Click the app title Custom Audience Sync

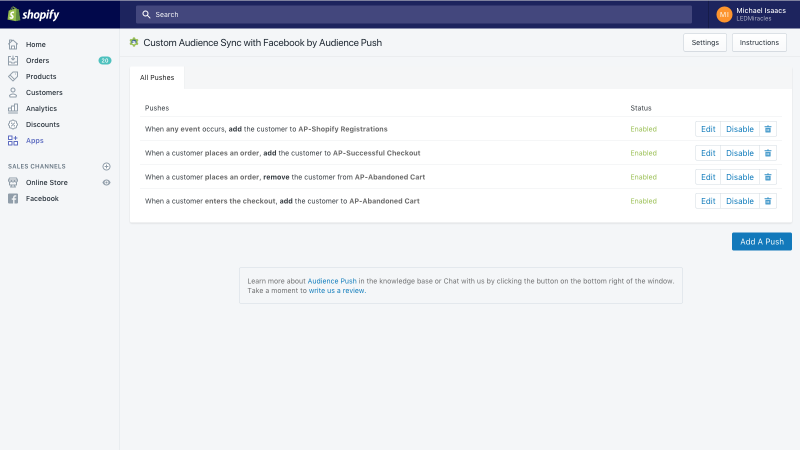pyautogui.click(x=262, y=43)
